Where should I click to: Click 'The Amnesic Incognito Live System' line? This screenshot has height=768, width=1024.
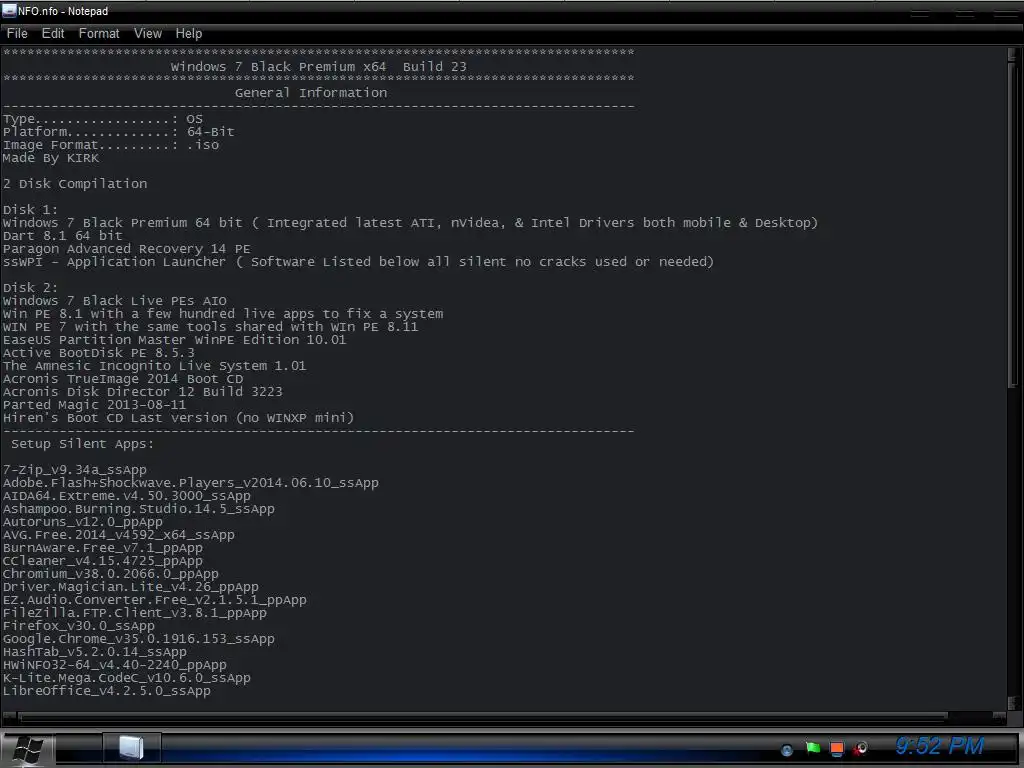(154, 366)
